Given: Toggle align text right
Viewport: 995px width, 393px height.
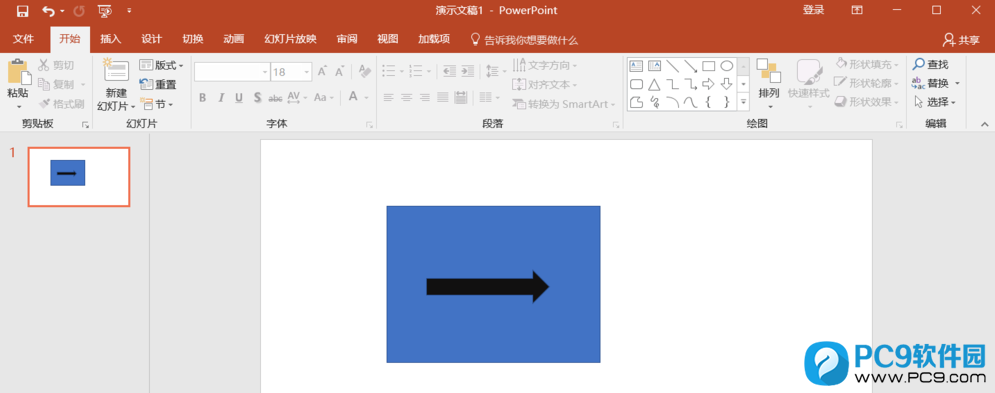Looking at the screenshot, I should coord(425,98).
